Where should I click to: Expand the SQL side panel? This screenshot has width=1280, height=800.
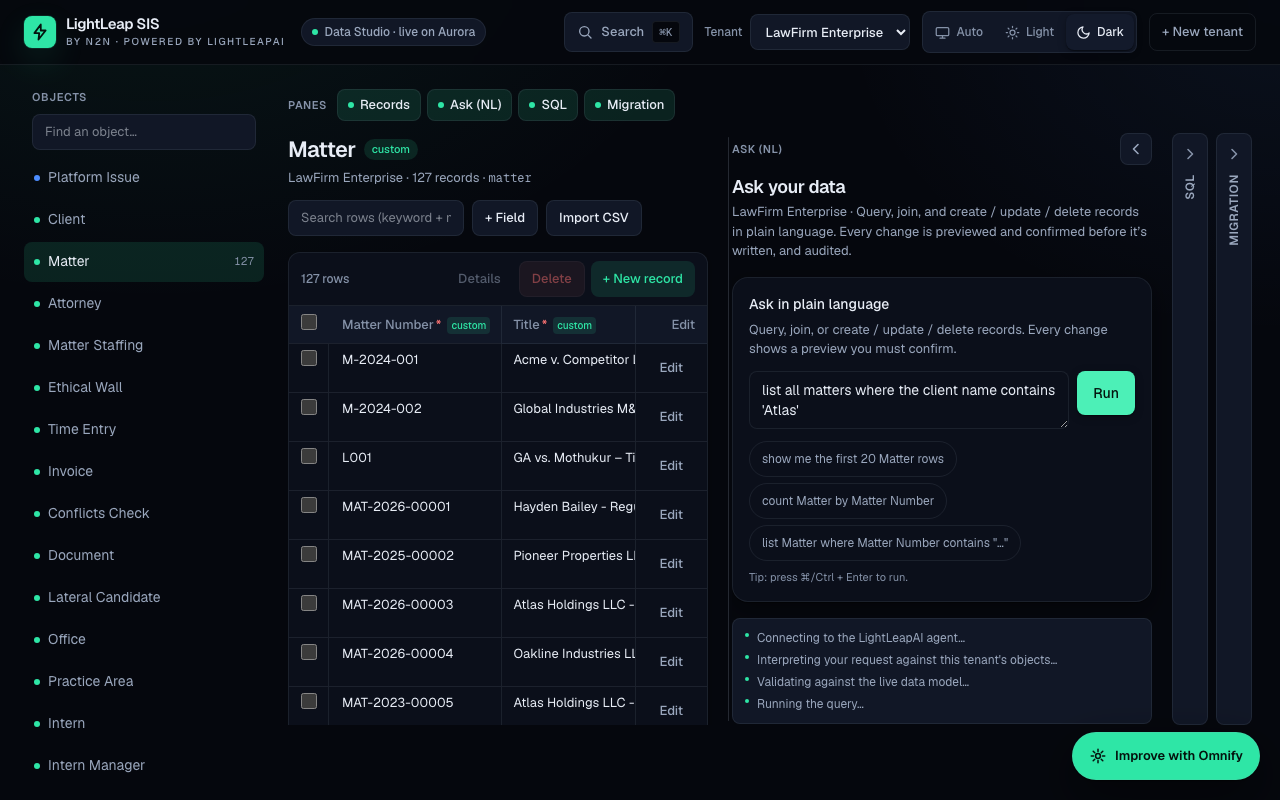point(1190,428)
